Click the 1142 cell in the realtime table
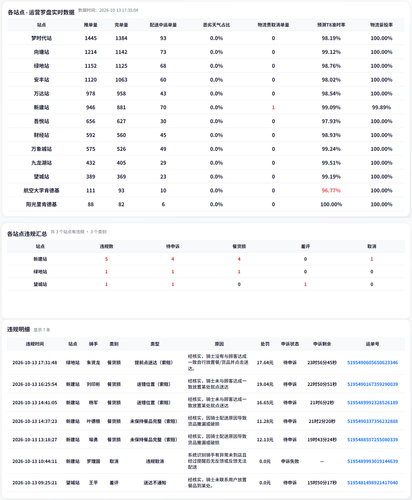 point(121,52)
